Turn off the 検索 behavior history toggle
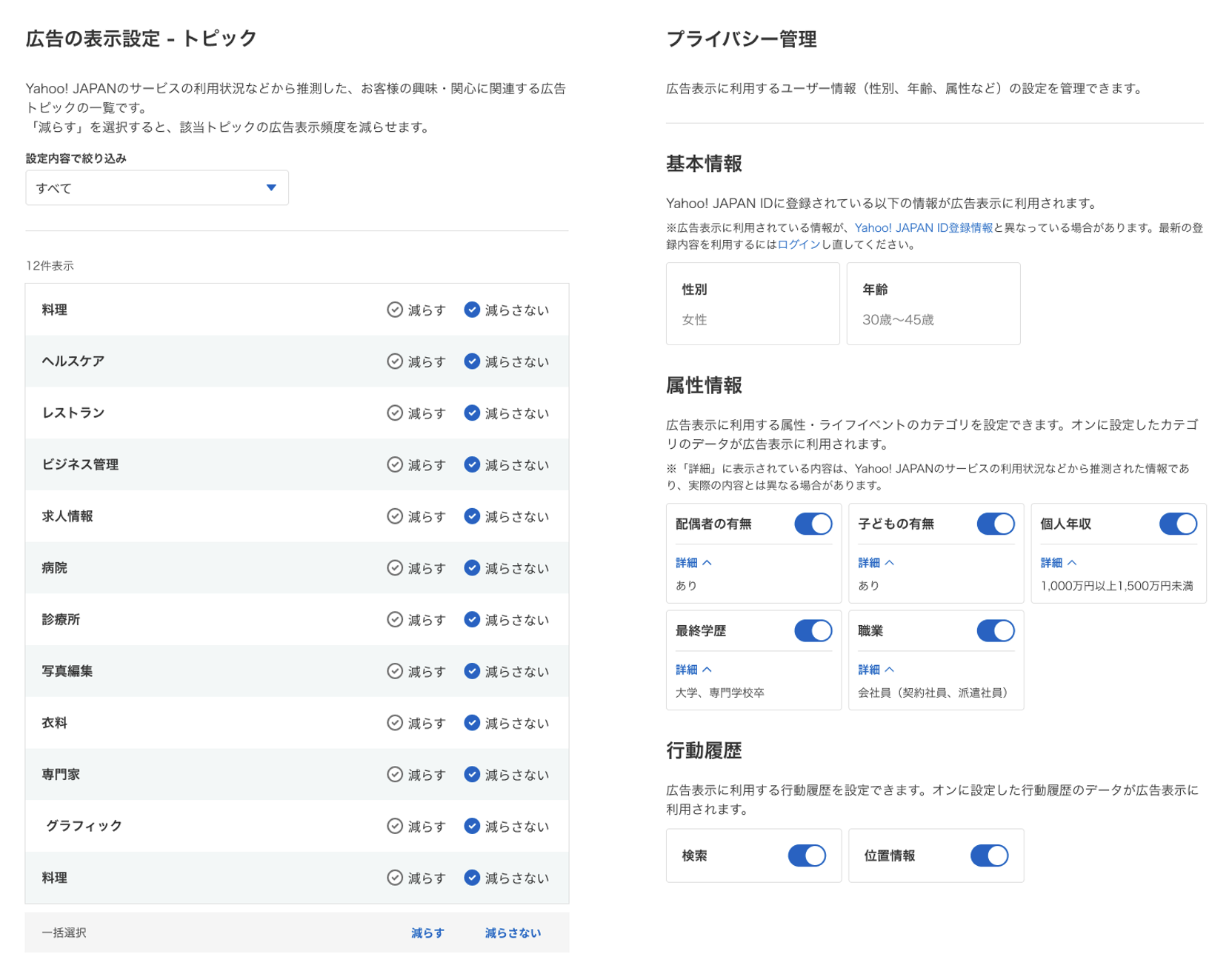1232x974 pixels. click(805, 855)
